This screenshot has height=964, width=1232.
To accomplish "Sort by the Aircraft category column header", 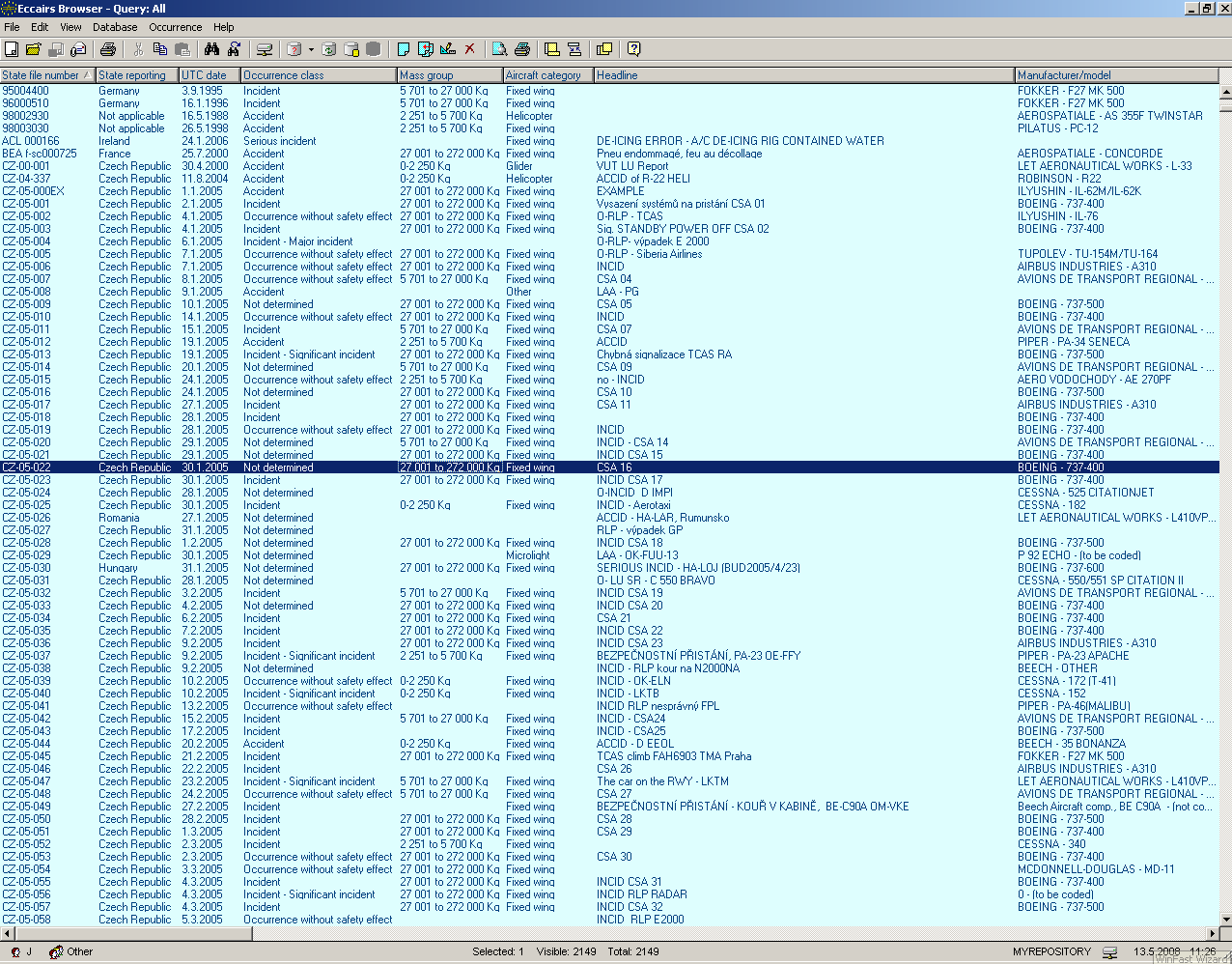I will (548, 75).
